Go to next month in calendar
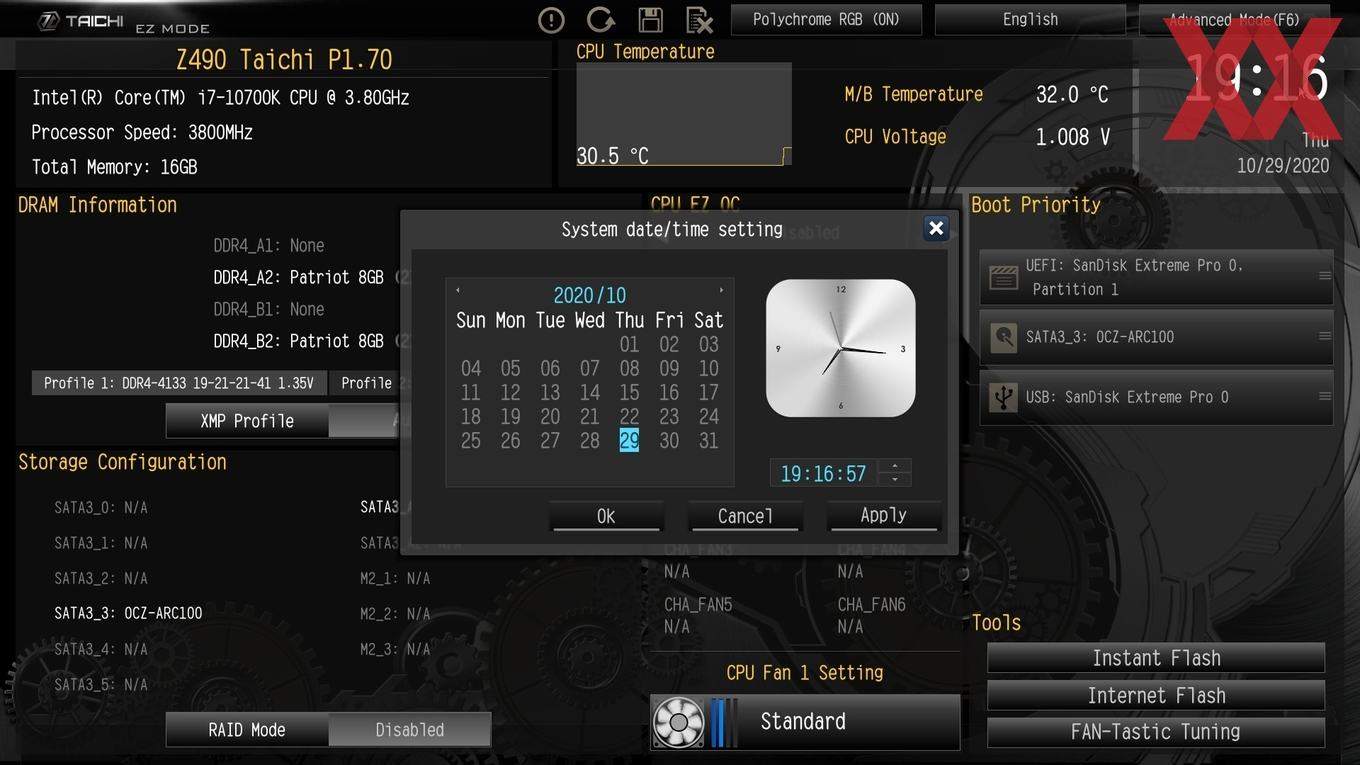 click(721, 290)
